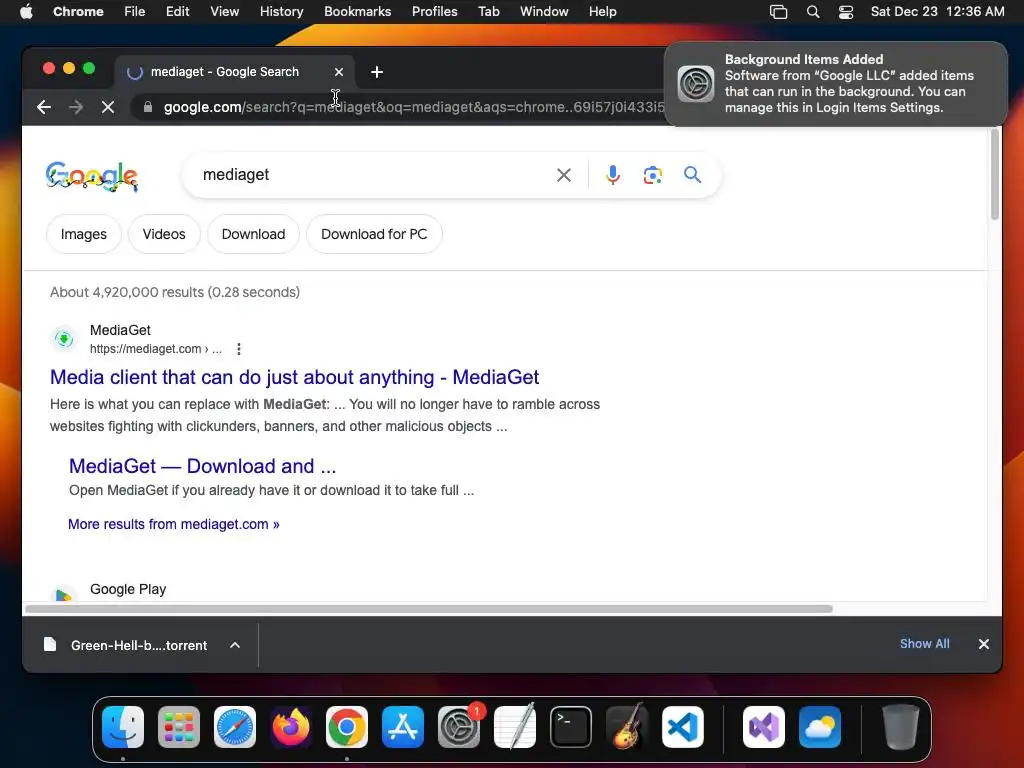This screenshot has height=768, width=1024.
Task: Filter results by Videos
Action: pyautogui.click(x=164, y=234)
